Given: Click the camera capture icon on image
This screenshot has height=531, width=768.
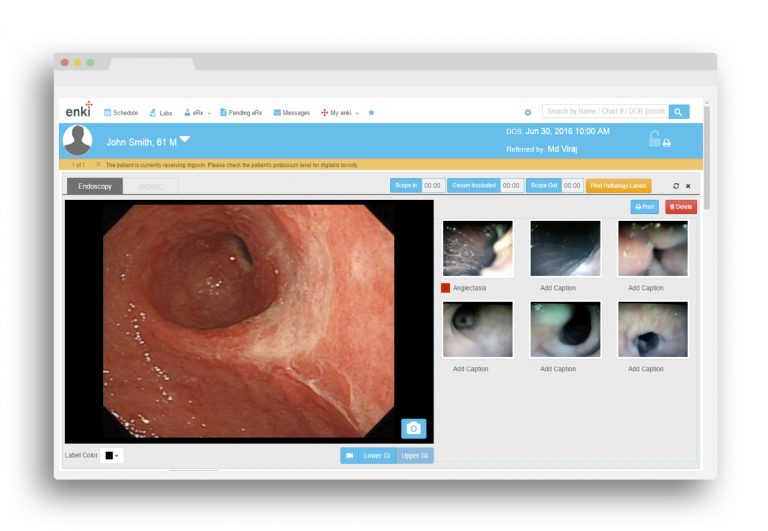Looking at the screenshot, I should (x=413, y=428).
